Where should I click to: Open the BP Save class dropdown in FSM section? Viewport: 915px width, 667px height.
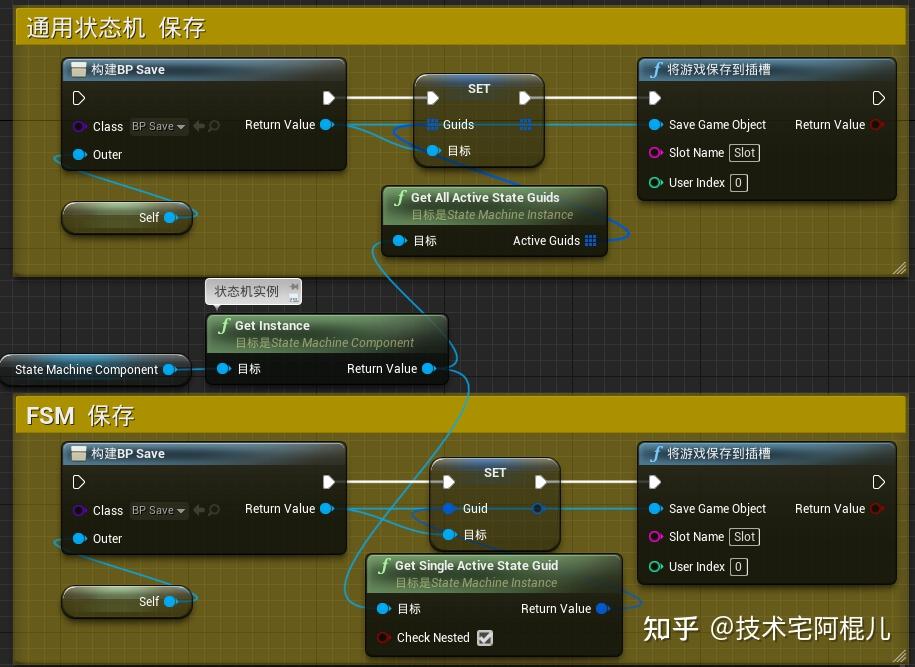pos(158,510)
